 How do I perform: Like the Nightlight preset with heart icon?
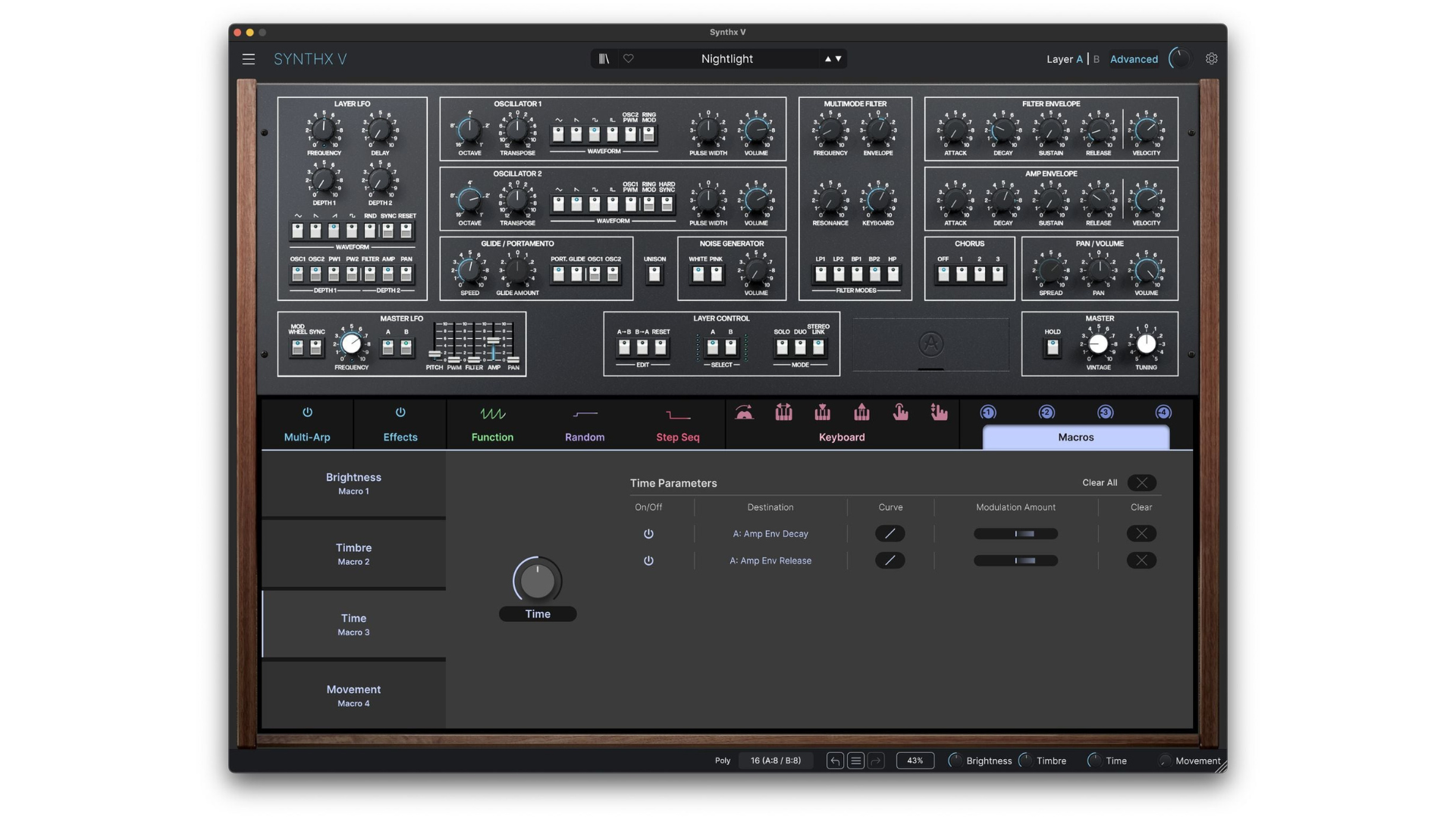pyautogui.click(x=628, y=58)
